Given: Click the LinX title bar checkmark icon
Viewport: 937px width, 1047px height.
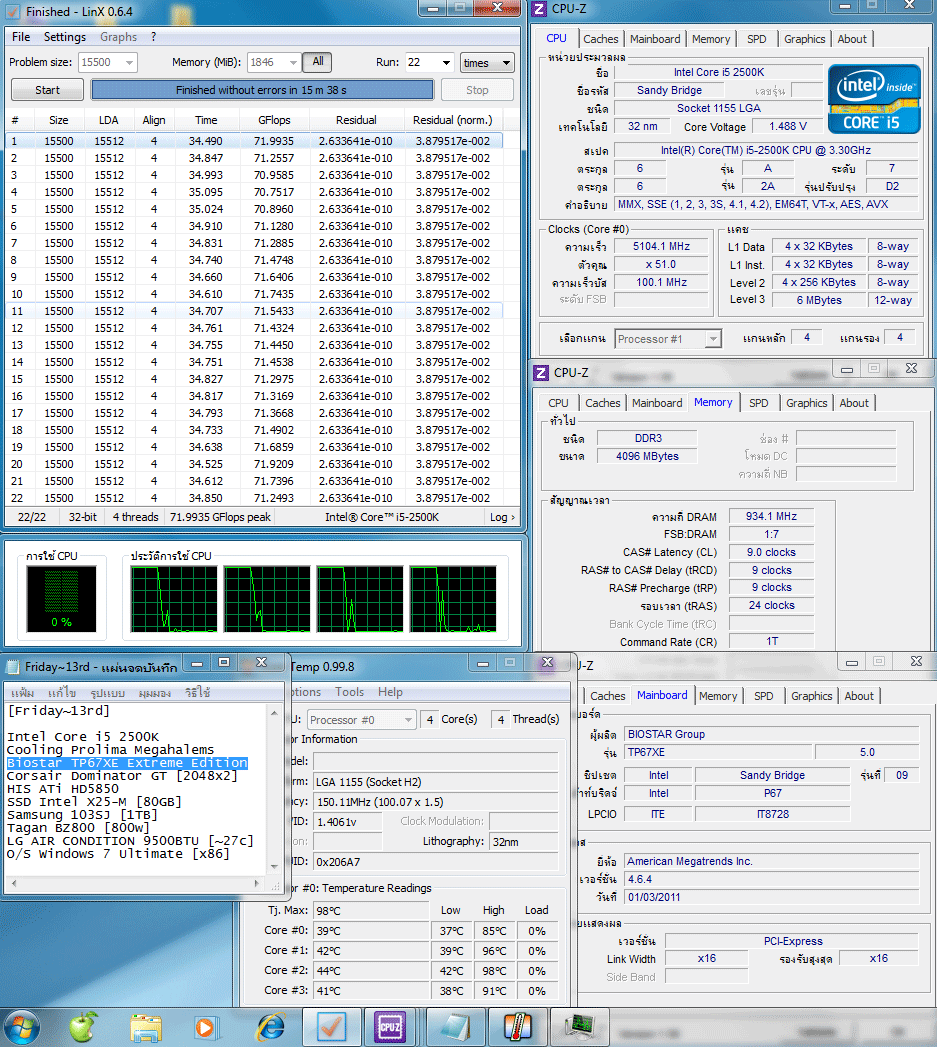Looking at the screenshot, I should (13, 12).
